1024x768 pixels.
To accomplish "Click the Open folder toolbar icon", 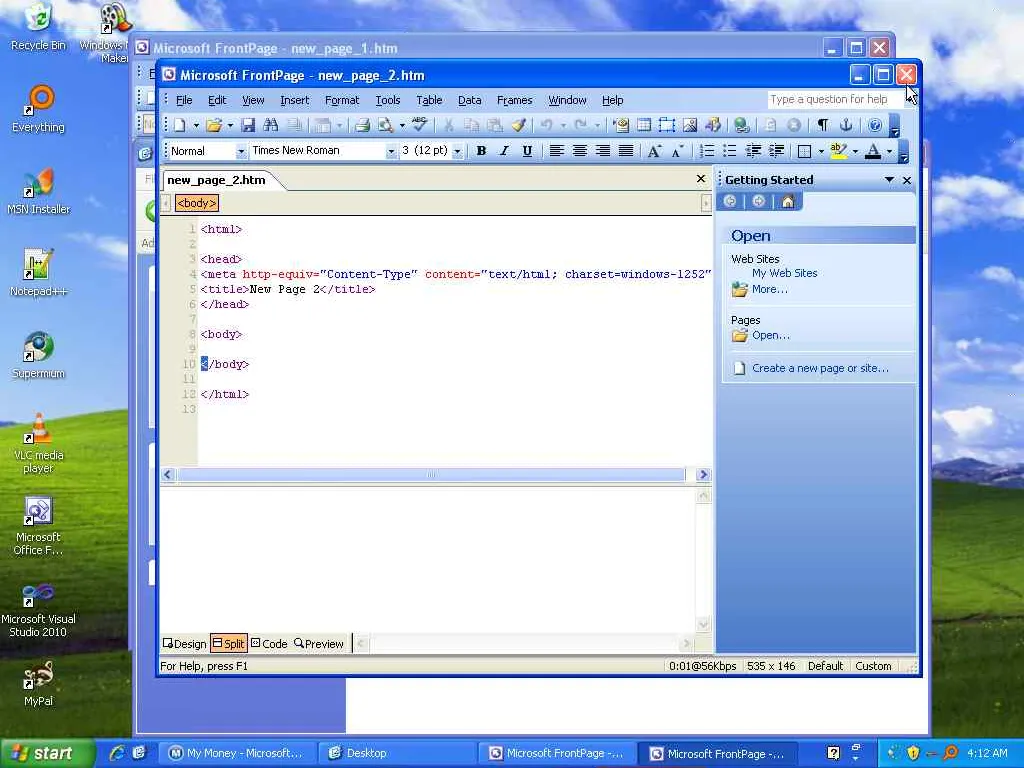I will click(214, 125).
